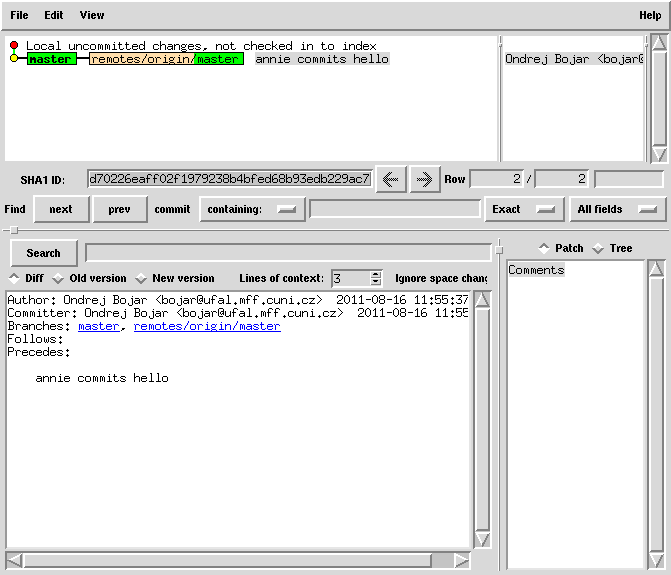This screenshot has width=671, height=575.
Task: Switch to Tree view radio button
Action: click(x=598, y=248)
